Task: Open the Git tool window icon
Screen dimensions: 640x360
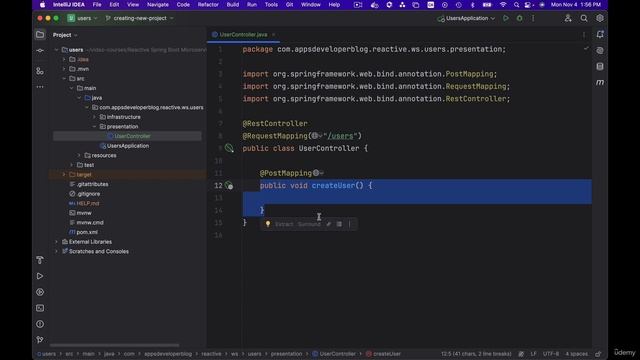Action: 40,340
